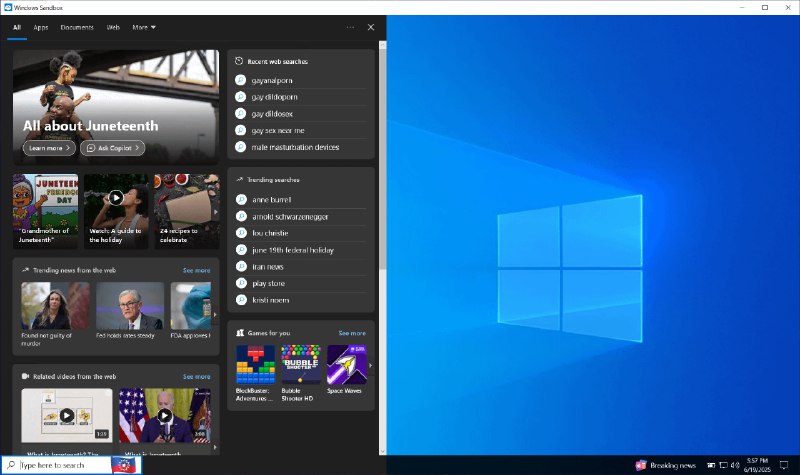Screen dimensions: 800x475
Task: Click the search panel scrollbar down arrow
Action: point(383,451)
